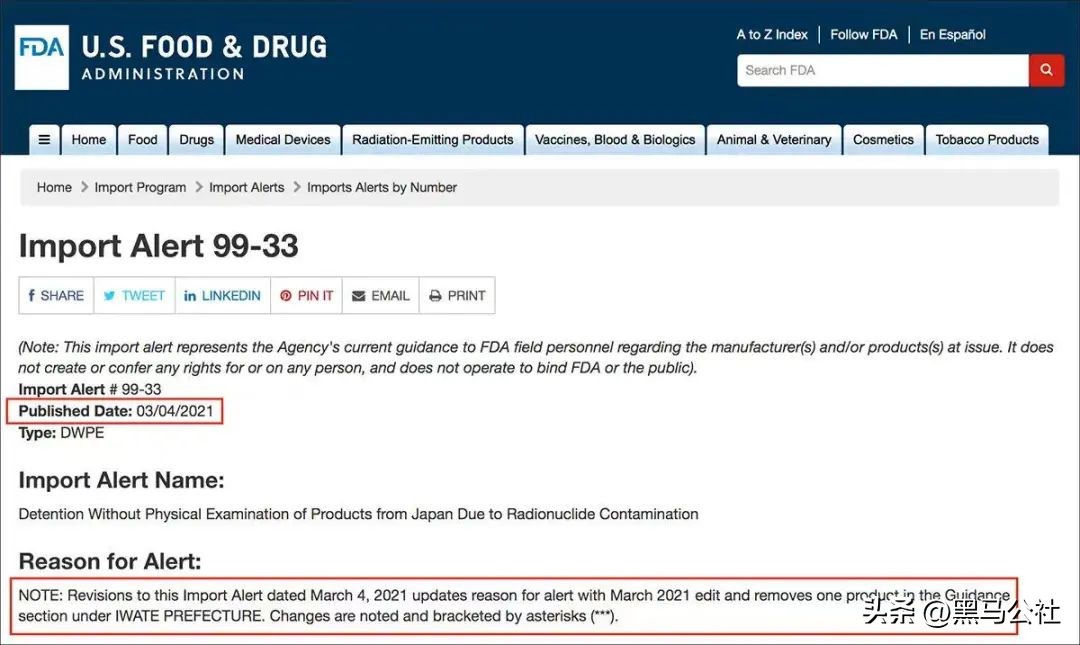The width and height of the screenshot is (1080, 645).
Task: Click the PRINT printer icon
Action: point(435,295)
